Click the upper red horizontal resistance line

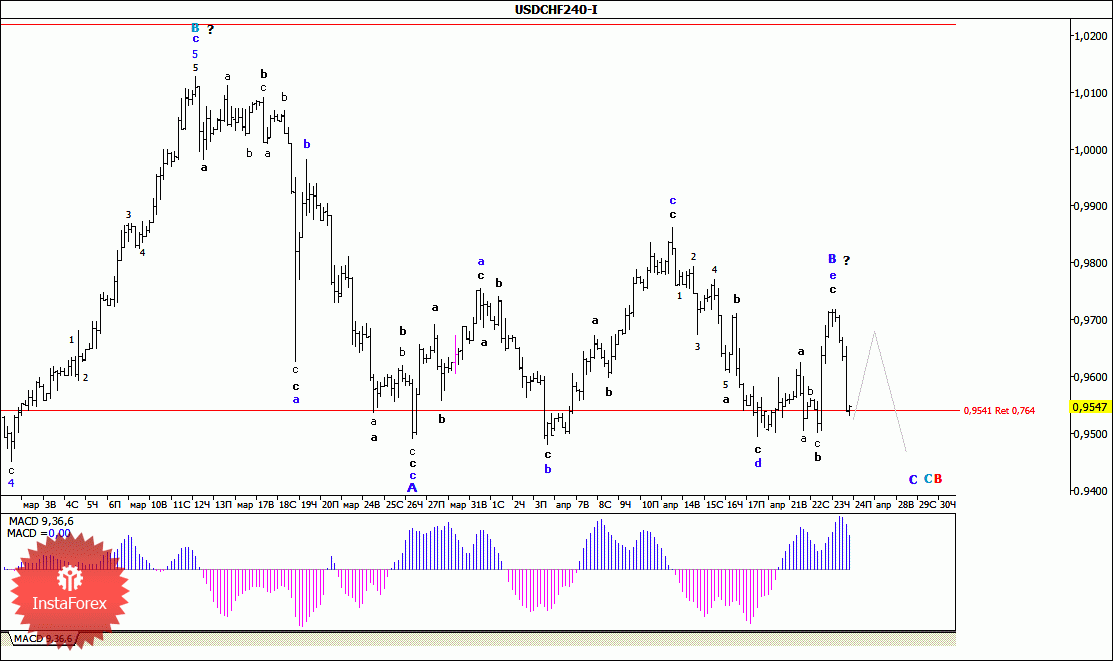point(478,24)
